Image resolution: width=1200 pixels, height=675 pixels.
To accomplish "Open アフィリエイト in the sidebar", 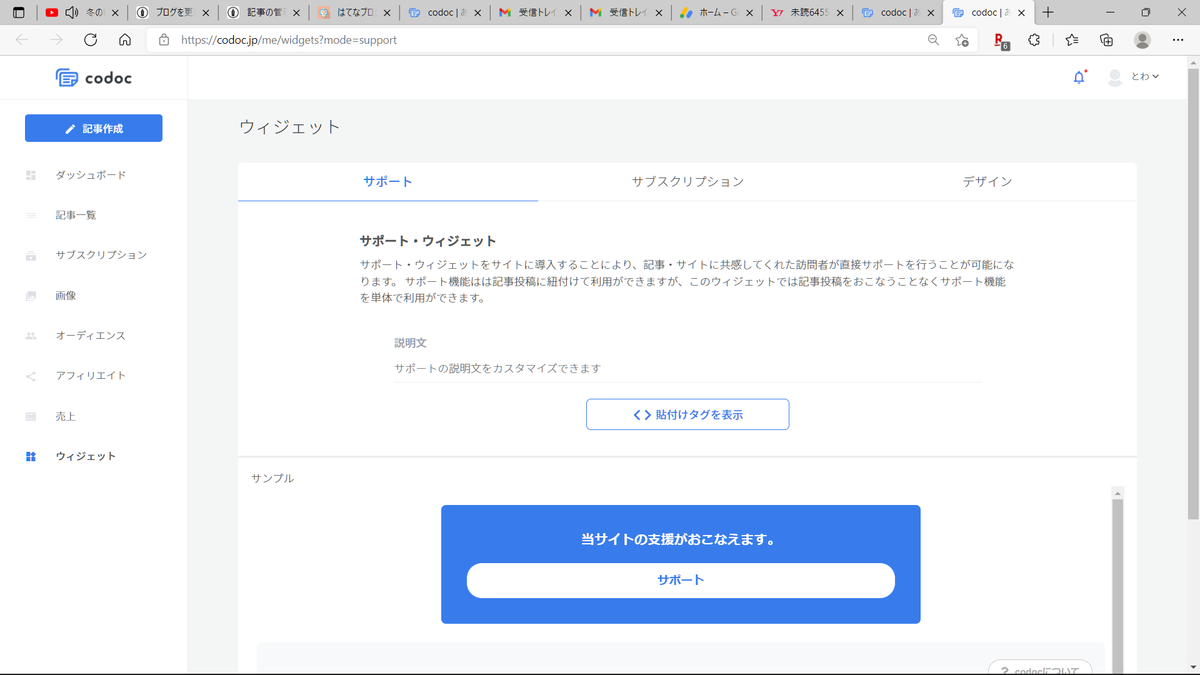I will click(91, 375).
